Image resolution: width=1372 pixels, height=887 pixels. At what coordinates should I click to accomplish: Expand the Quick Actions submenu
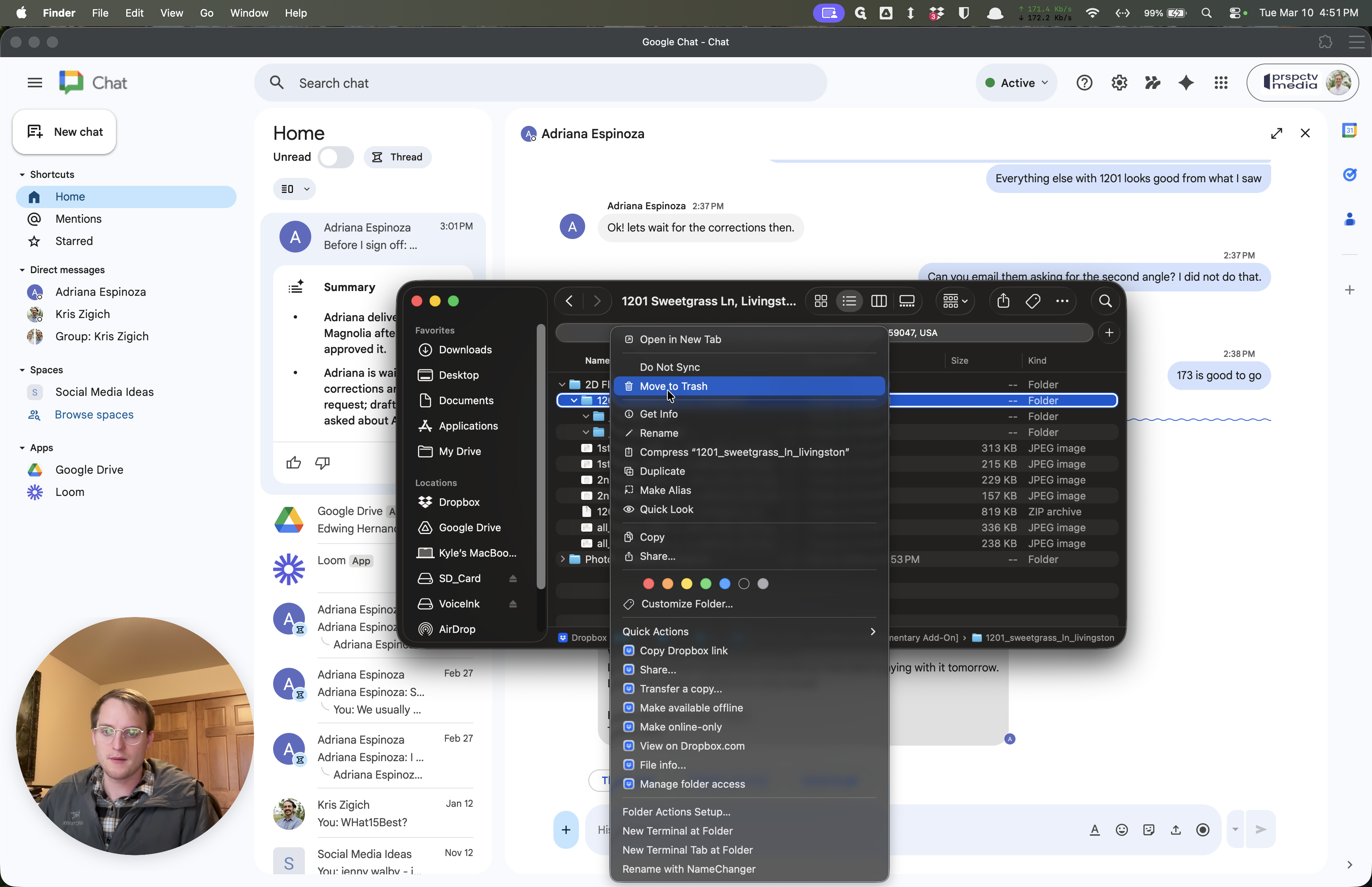pyautogui.click(x=748, y=631)
